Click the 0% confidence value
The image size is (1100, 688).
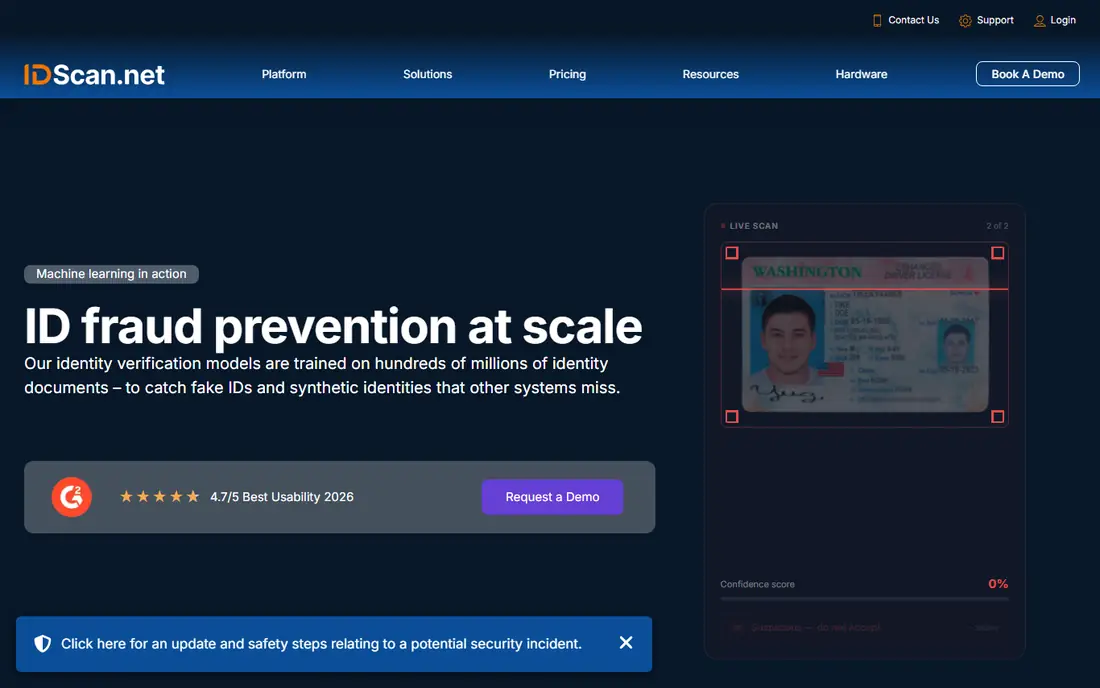(998, 584)
